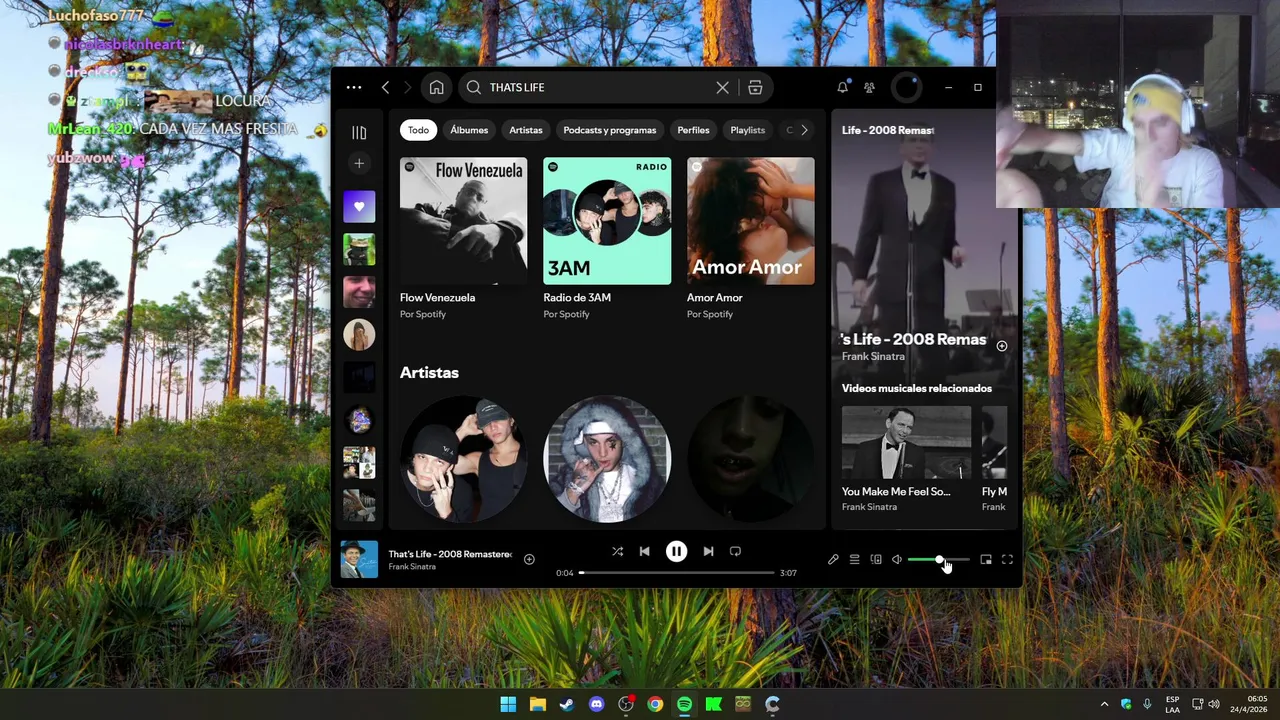Open Discord from the taskbar
Viewport: 1280px width, 720px height.
(x=597, y=704)
